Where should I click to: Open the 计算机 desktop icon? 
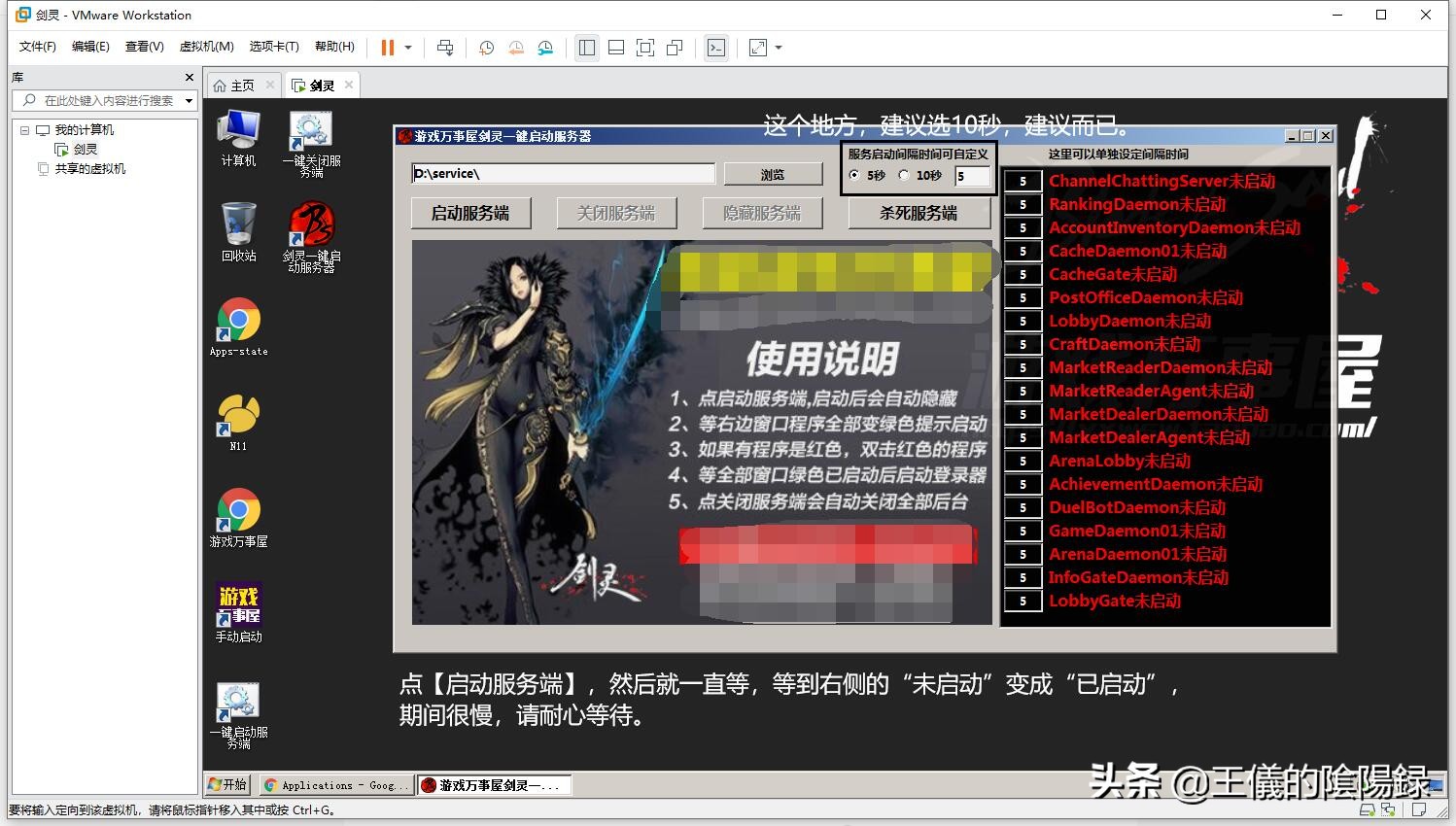pyautogui.click(x=238, y=139)
